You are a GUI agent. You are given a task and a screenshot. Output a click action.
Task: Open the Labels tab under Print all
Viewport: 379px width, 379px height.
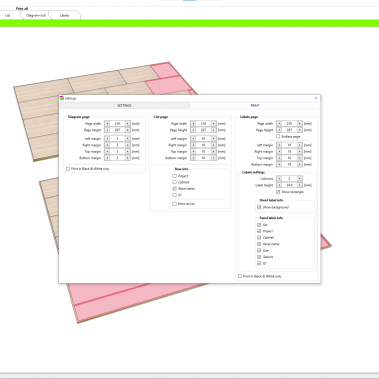coord(64,15)
